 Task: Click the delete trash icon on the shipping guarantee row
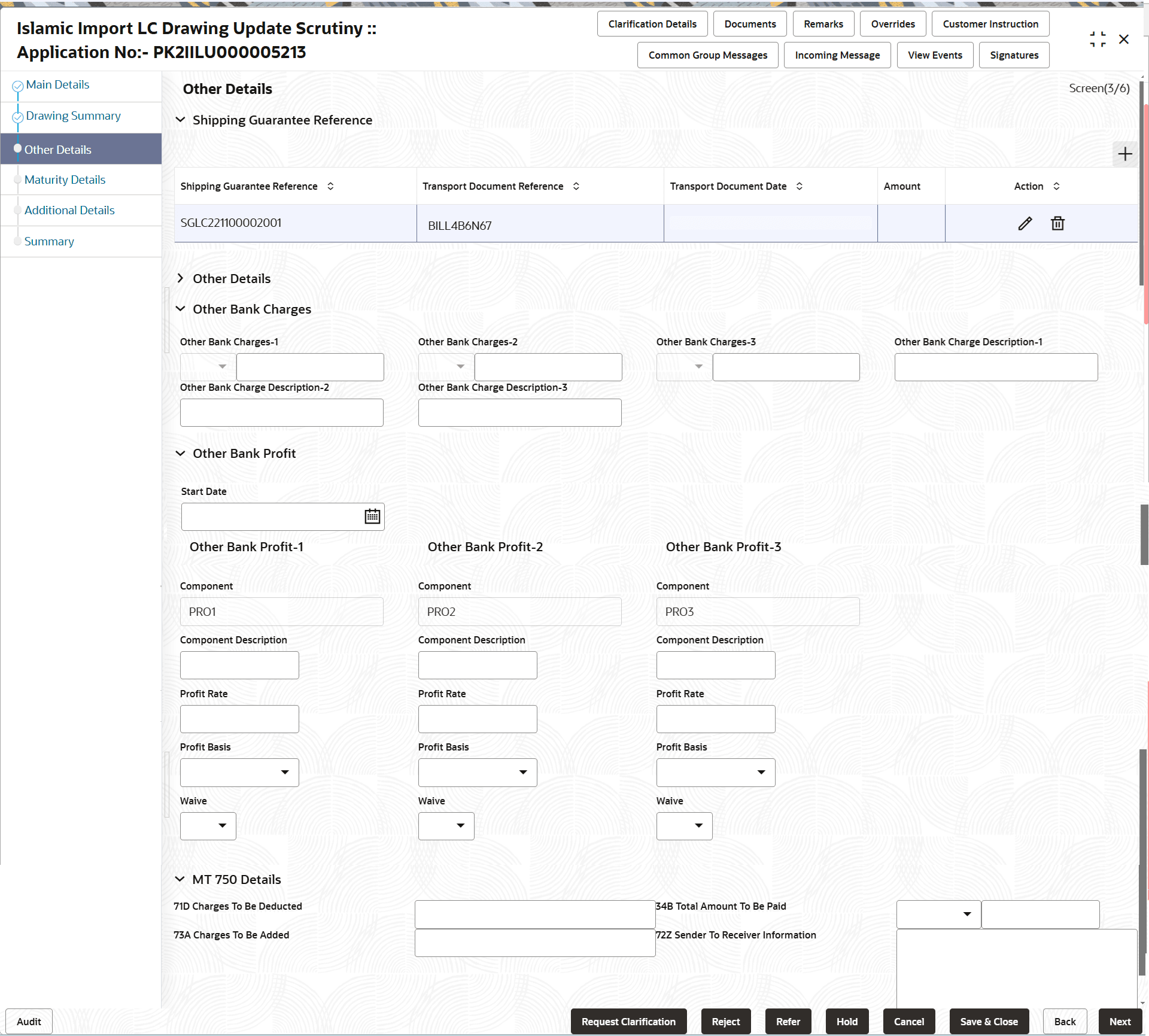(1057, 223)
